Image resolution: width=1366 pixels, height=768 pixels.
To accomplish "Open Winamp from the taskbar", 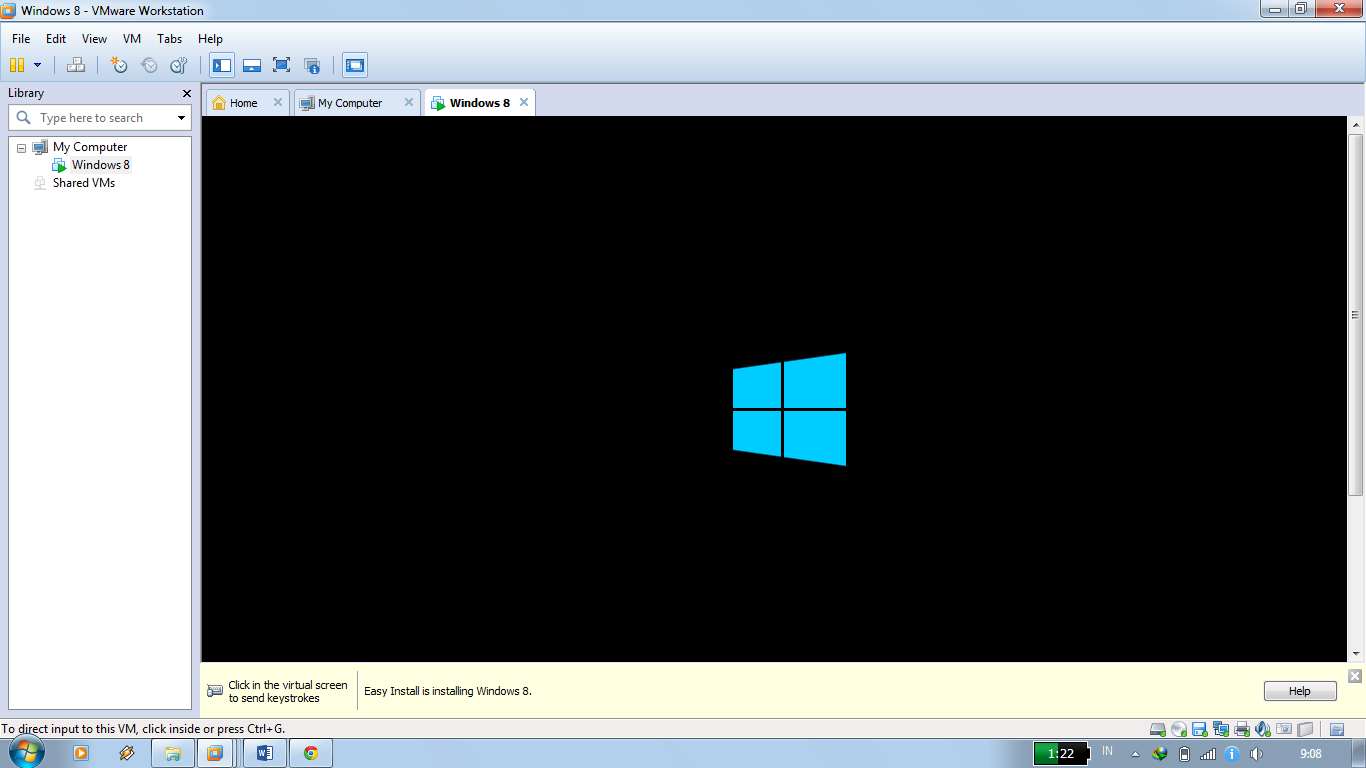I will pyautogui.click(x=126, y=753).
